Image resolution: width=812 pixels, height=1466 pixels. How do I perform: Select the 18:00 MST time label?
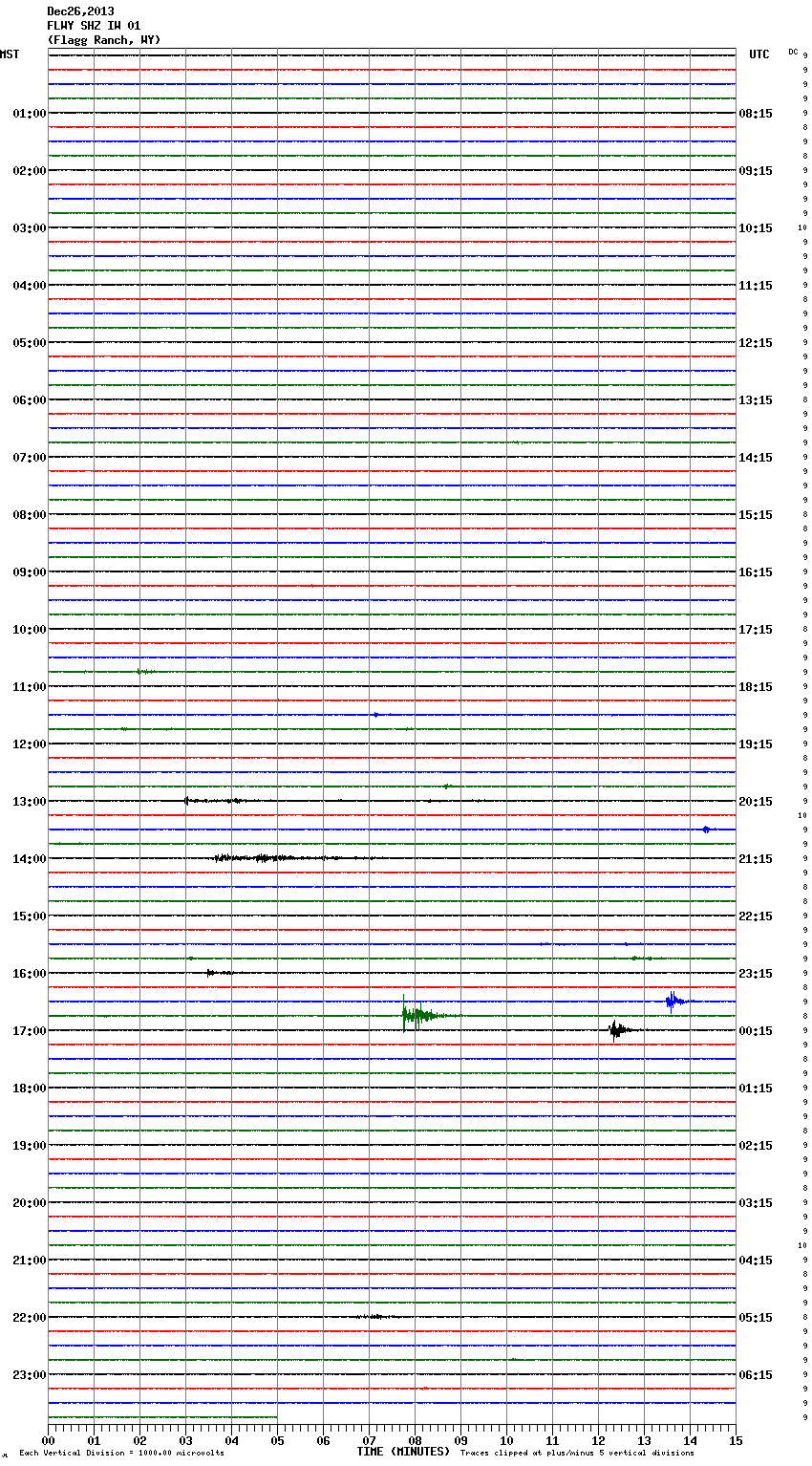pos(29,1089)
